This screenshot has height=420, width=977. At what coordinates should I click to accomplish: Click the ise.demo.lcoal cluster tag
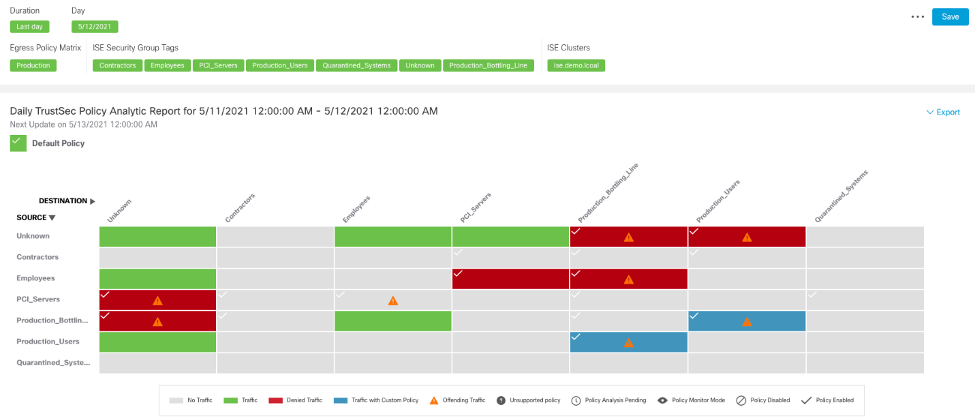[576, 65]
